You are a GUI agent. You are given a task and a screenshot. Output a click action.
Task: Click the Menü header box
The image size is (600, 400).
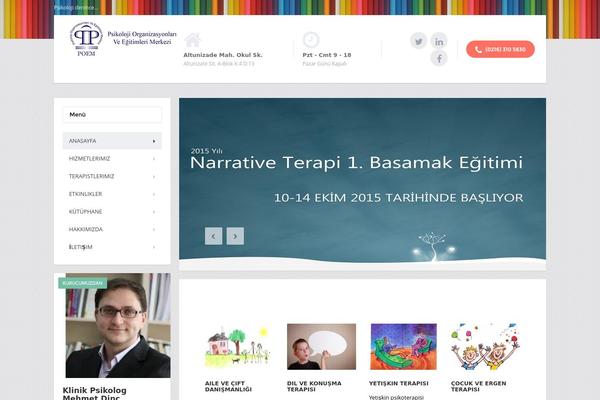pyautogui.click(x=112, y=114)
